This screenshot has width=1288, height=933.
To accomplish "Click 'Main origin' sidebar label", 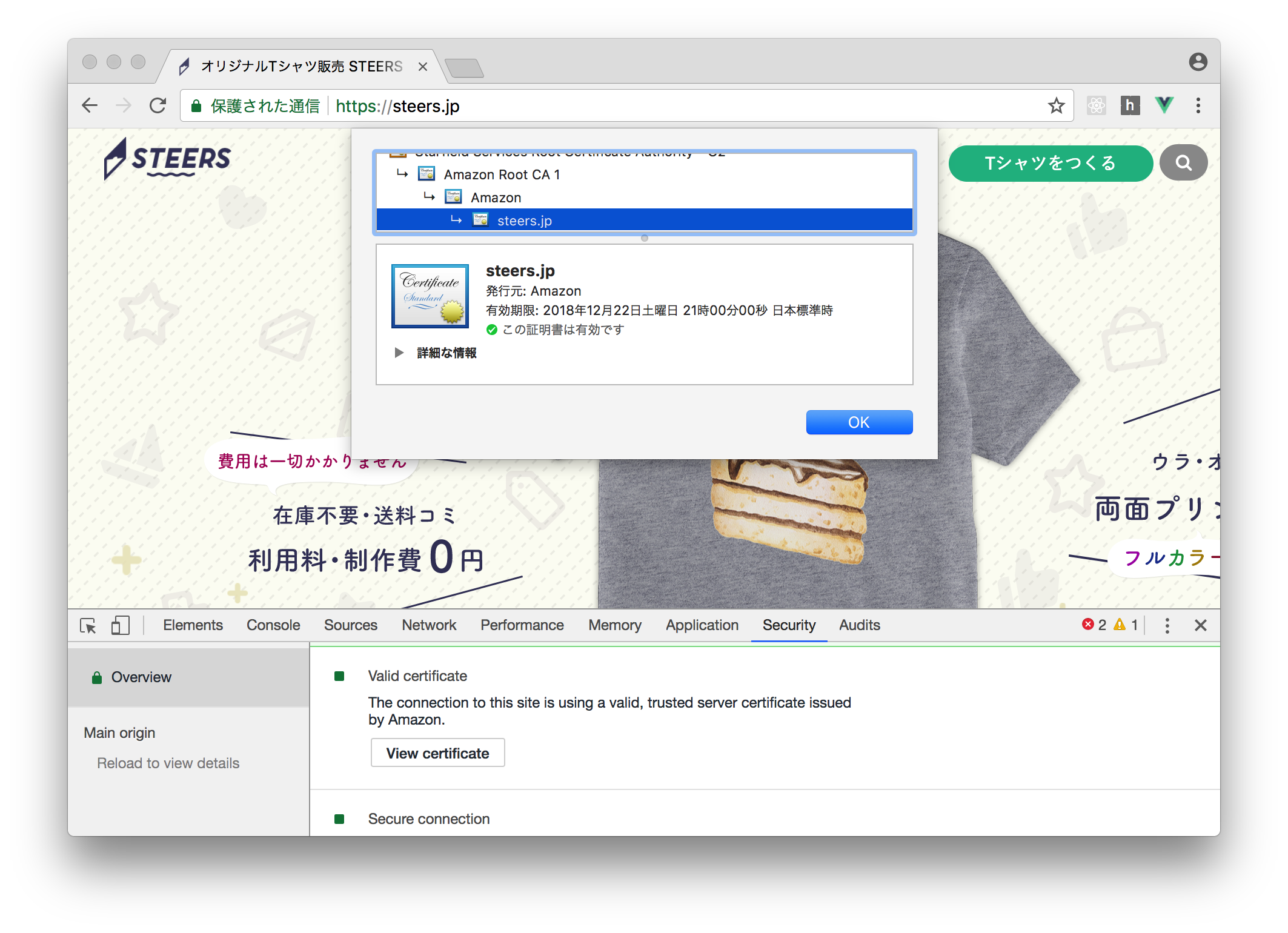I will click(x=119, y=733).
